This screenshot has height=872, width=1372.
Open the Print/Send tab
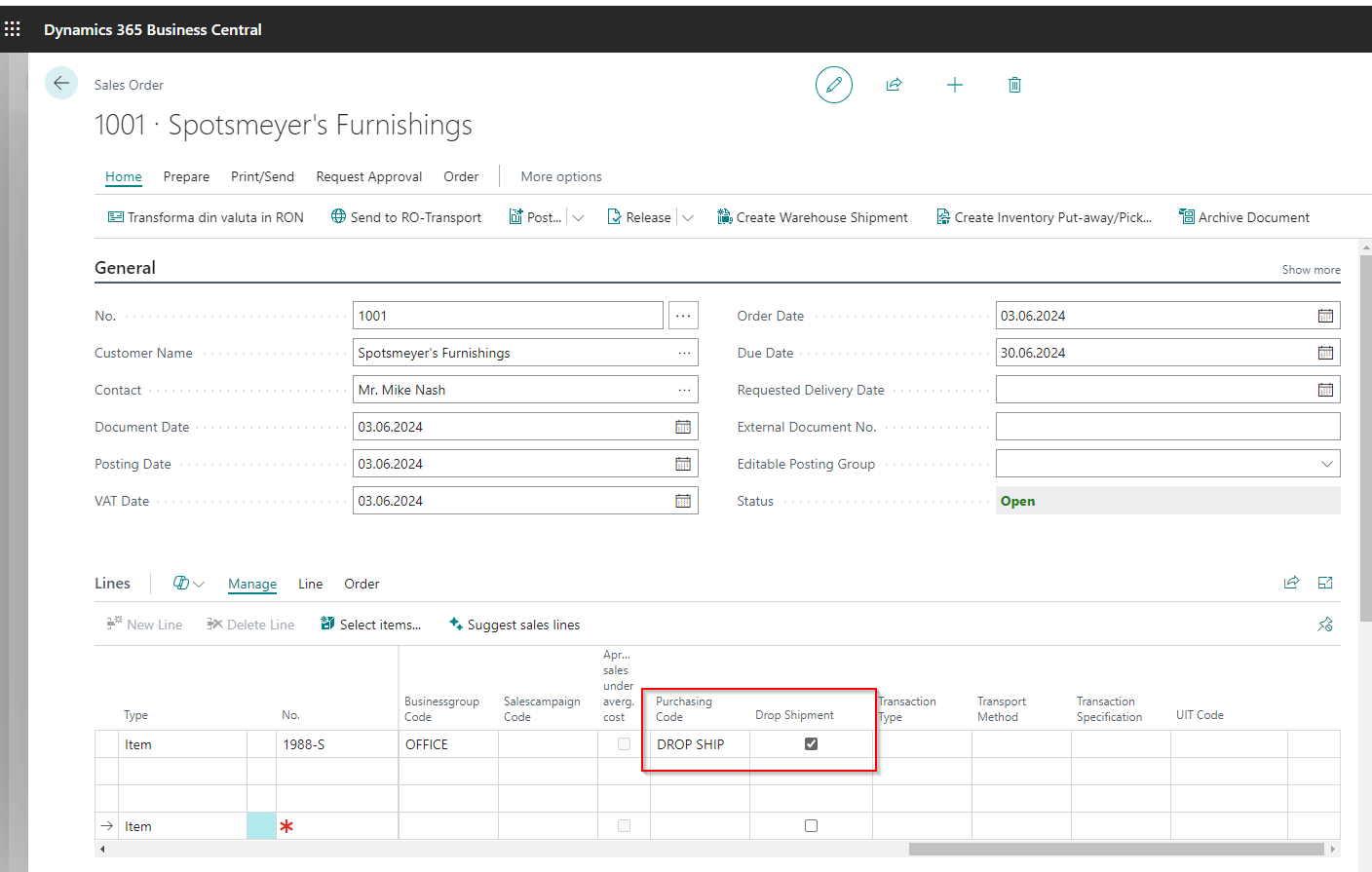(x=262, y=176)
